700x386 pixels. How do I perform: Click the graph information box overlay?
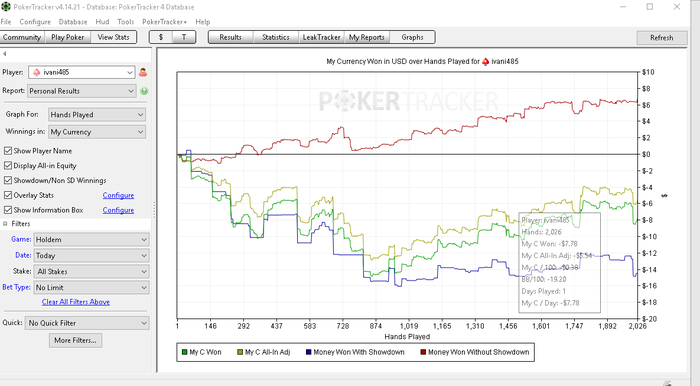click(x=559, y=262)
